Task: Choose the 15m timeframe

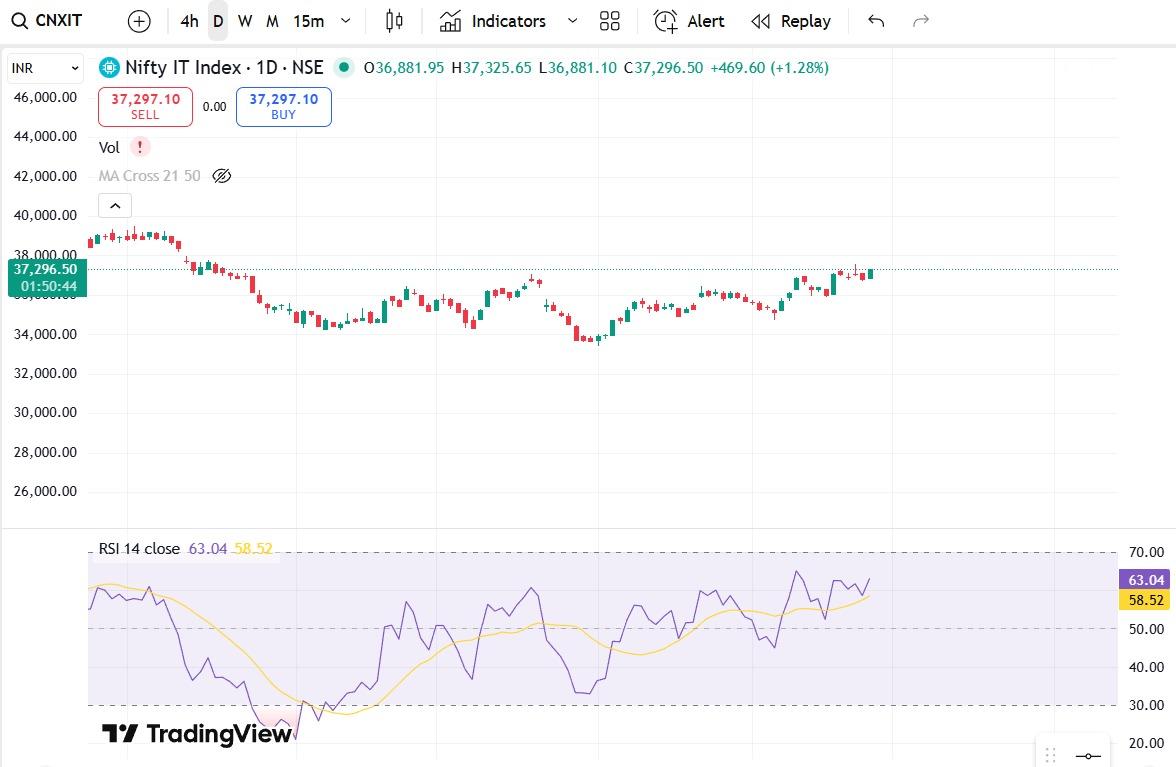Action: 308,22
